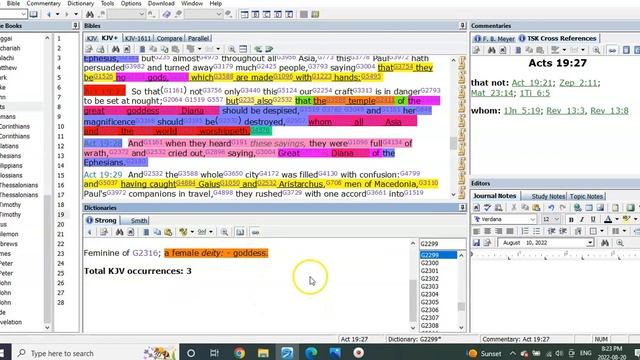This screenshot has width=640, height=360.
Task: Open the font color dropdown arrow
Action: pos(616,220)
